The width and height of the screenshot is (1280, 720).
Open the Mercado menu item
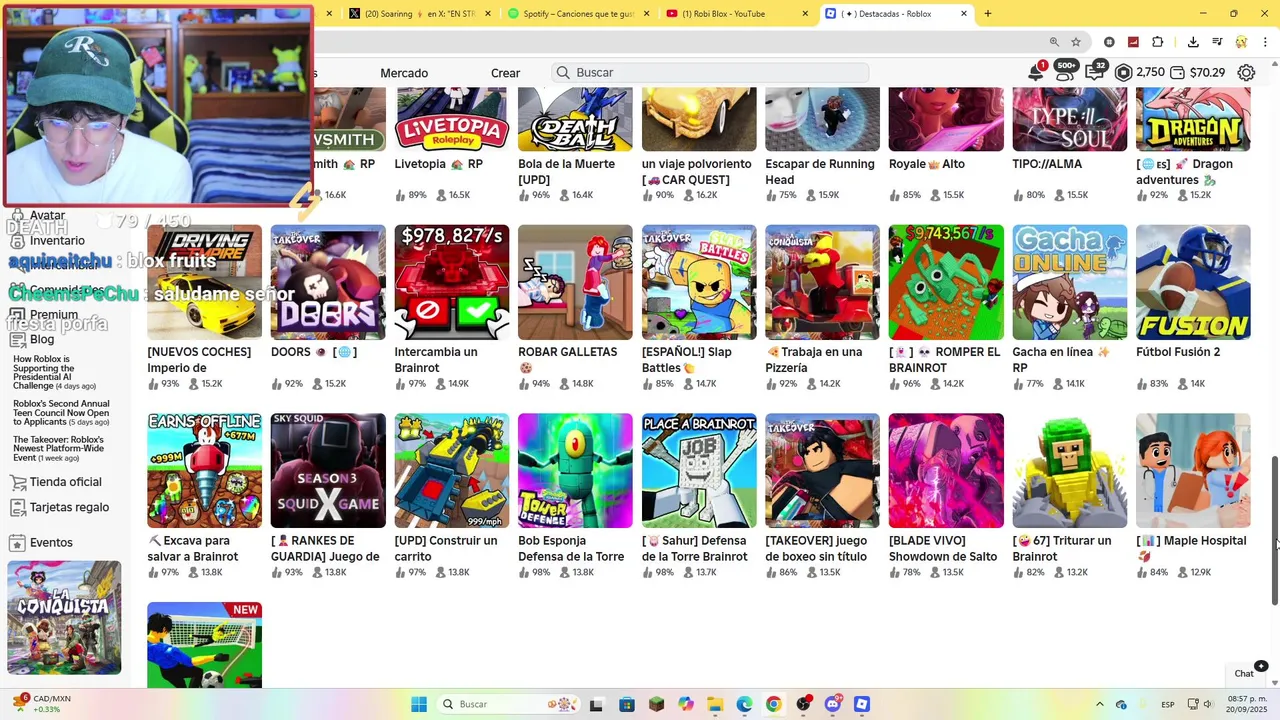pyautogui.click(x=404, y=73)
